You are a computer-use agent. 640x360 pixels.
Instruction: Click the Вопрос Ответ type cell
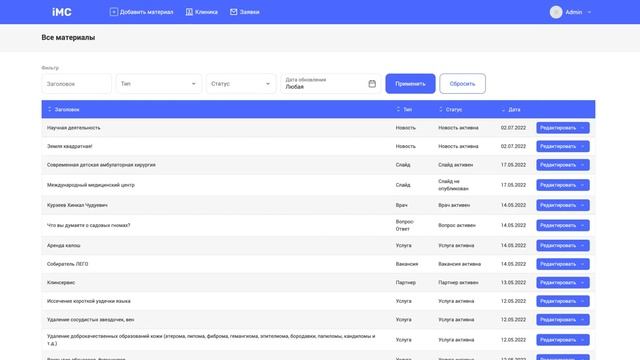click(404, 225)
